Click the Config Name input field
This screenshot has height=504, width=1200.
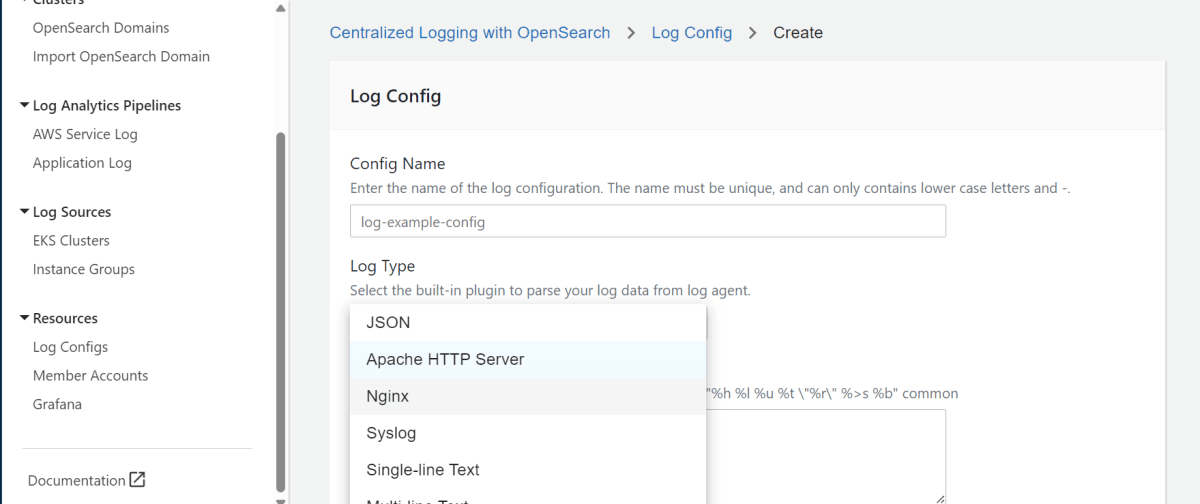tap(647, 221)
